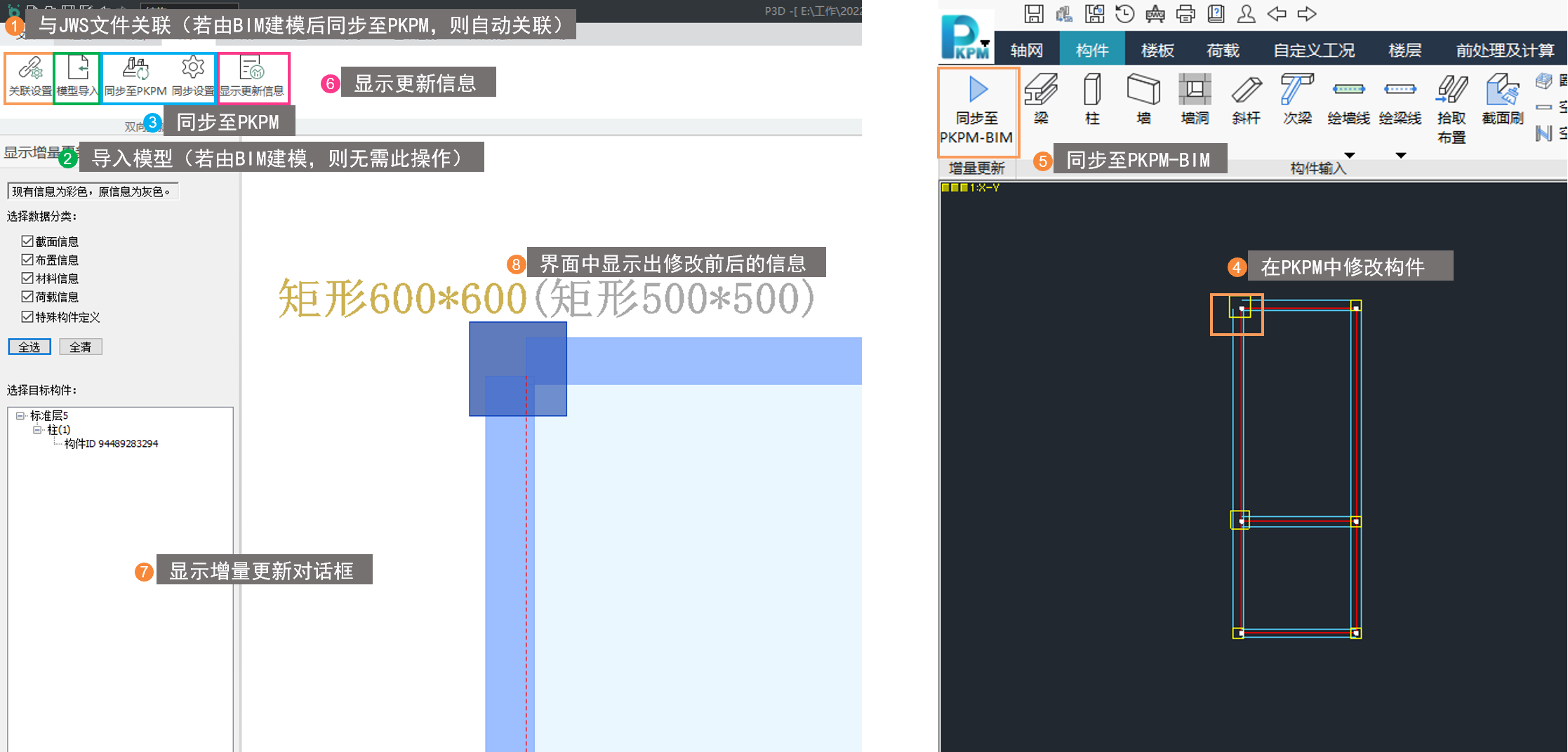Click the 全选 select-all button
1568x752 pixels.
coord(29,347)
